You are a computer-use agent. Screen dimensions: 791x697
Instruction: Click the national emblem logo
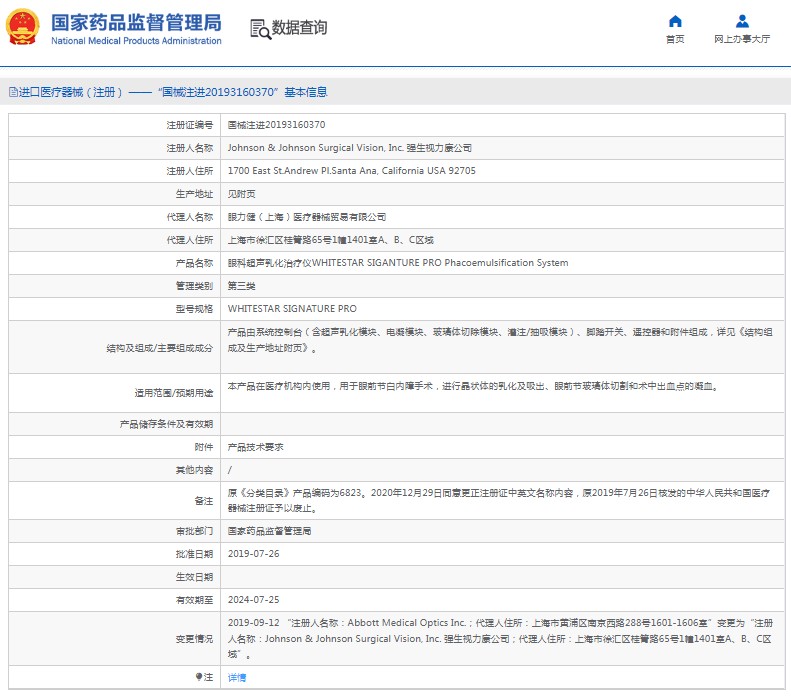tap(24, 28)
